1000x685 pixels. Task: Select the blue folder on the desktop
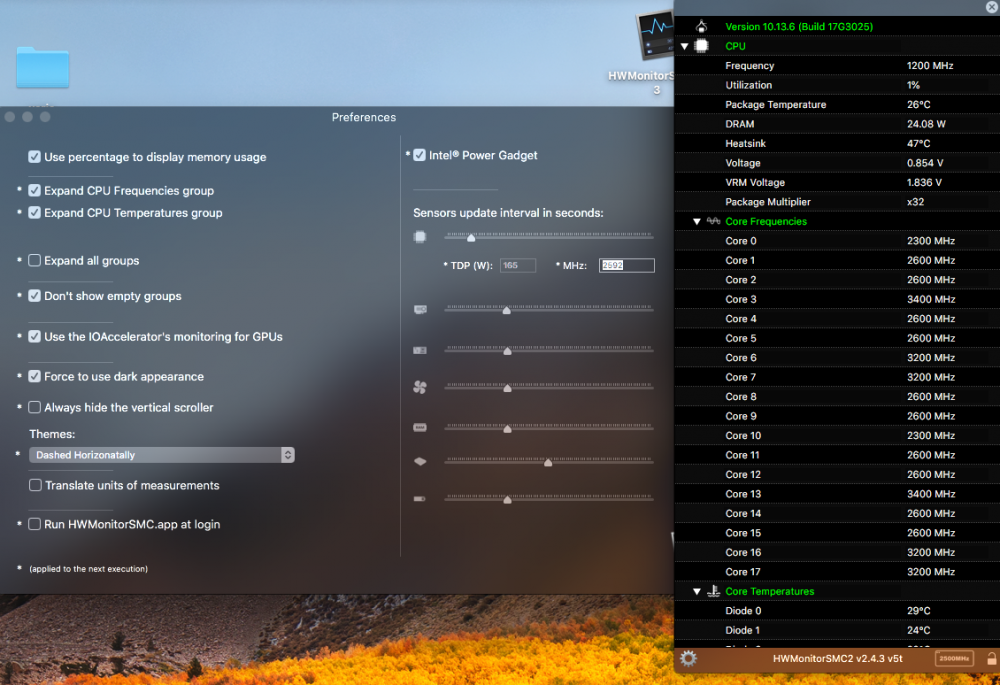tap(43, 67)
